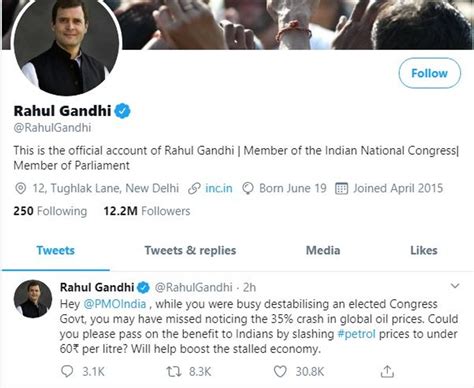The image size is (474, 388).
Task: Select the Likes tab
Action: coord(424,250)
